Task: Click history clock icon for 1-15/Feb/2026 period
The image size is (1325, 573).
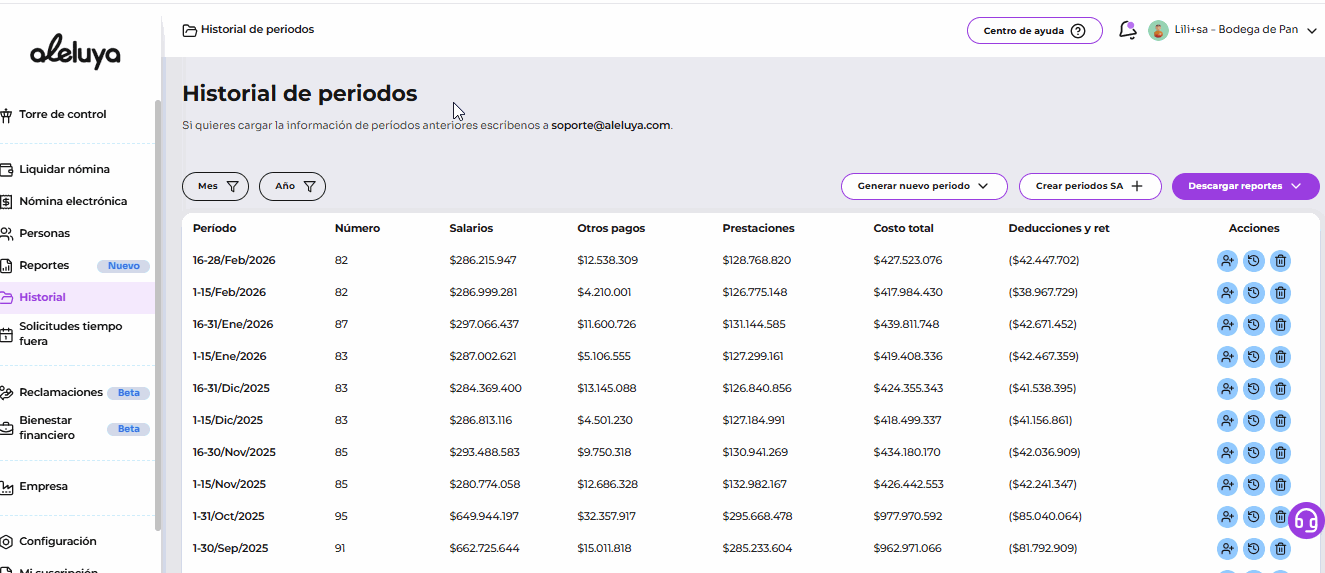Action: click(1254, 293)
